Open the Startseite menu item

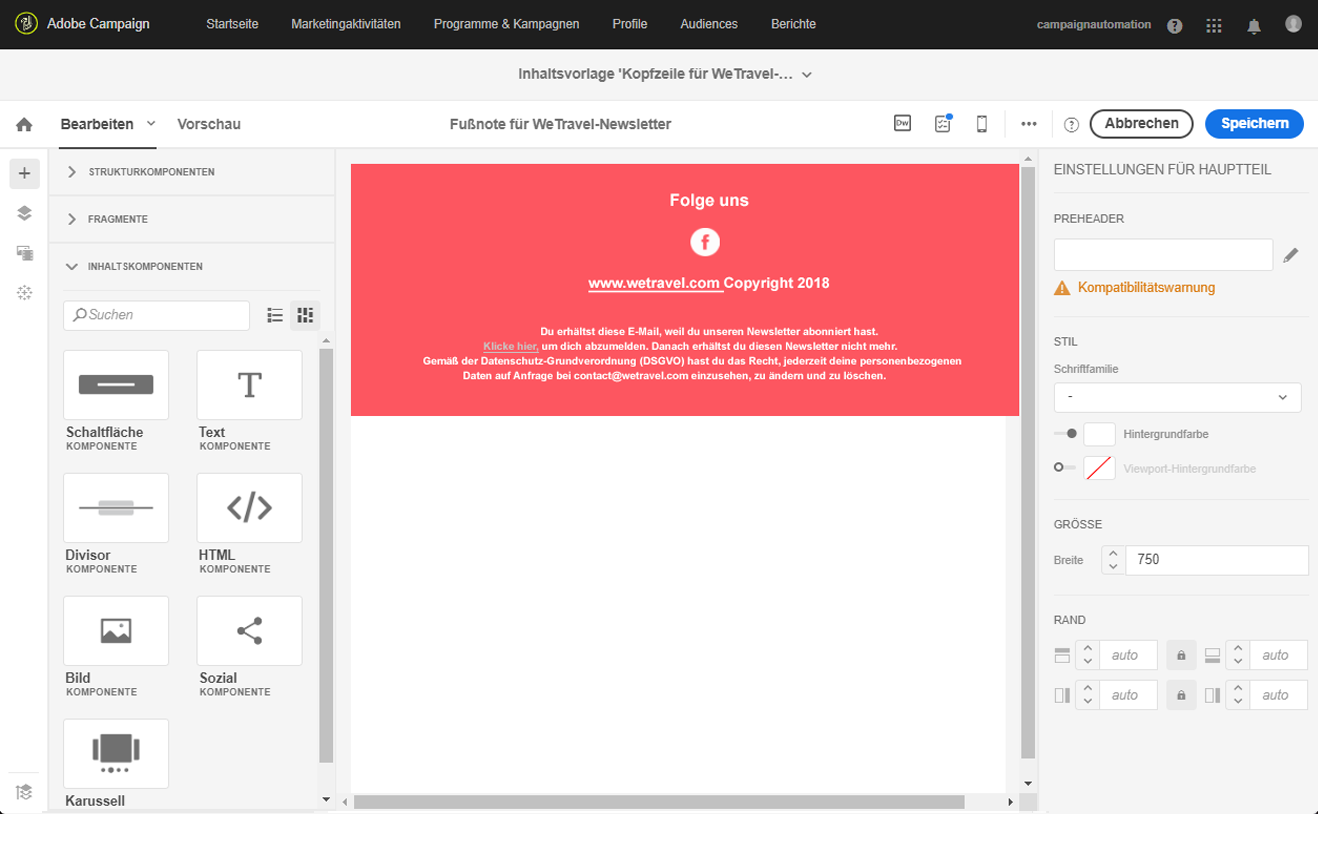click(232, 24)
